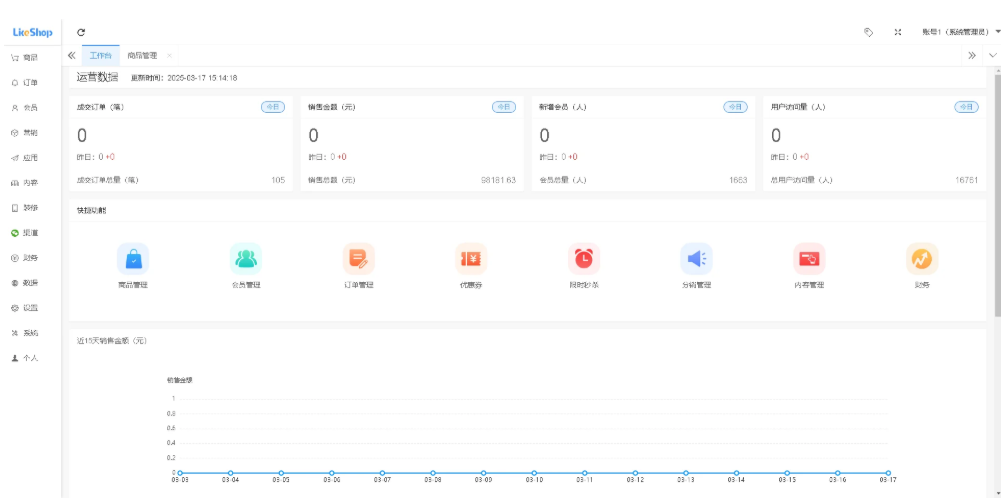Click the 今日 badge on 成交订单 card

pos(273,107)
